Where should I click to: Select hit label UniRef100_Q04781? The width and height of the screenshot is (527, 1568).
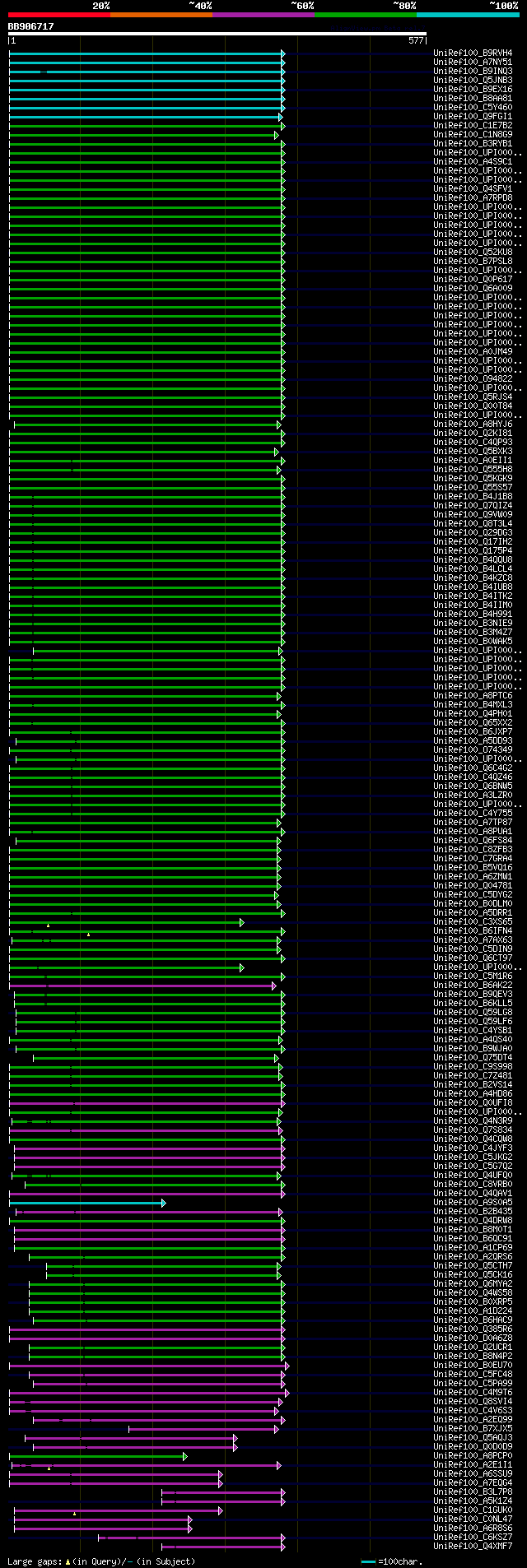[x=473, y=885]
